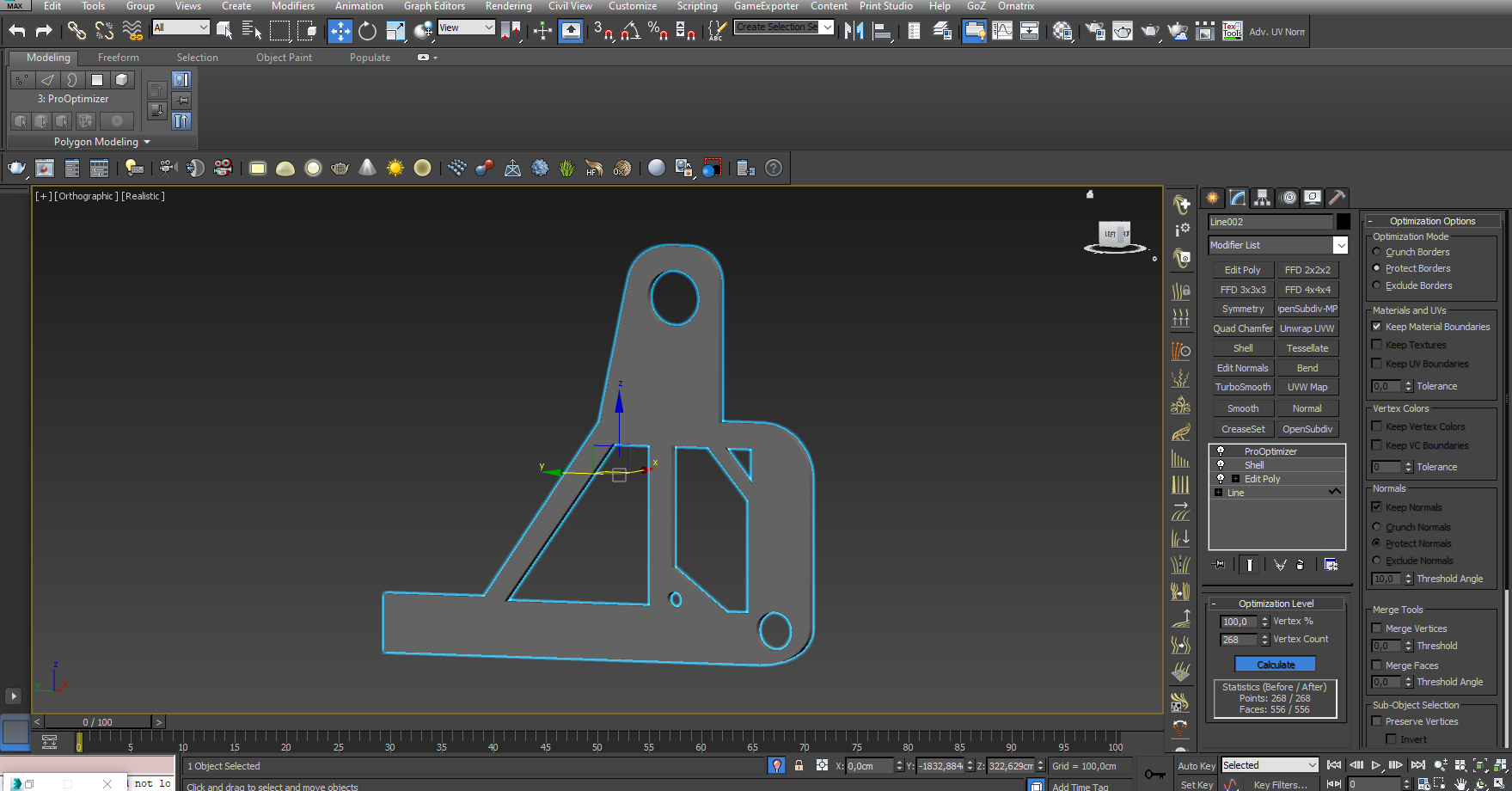Click the black object color swatch

pyautogui.click(x=1344, y=222)
